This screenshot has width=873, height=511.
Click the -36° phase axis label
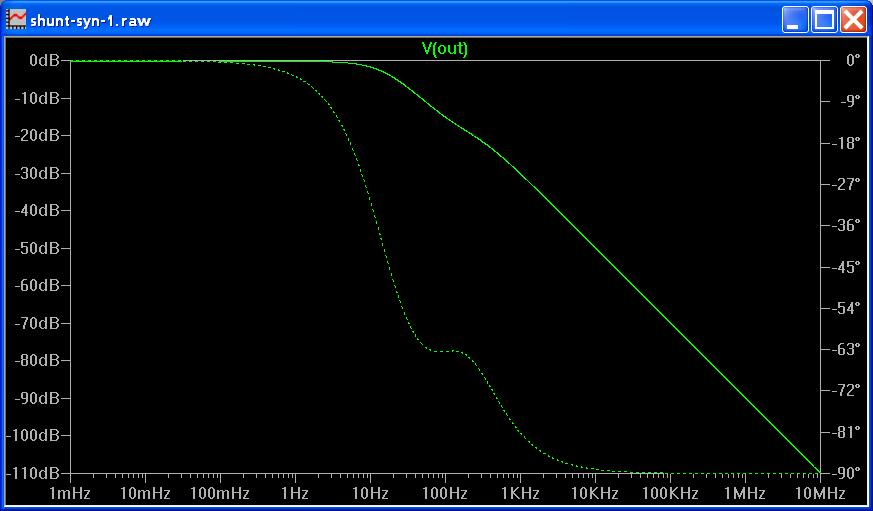[x=845, y=225]
